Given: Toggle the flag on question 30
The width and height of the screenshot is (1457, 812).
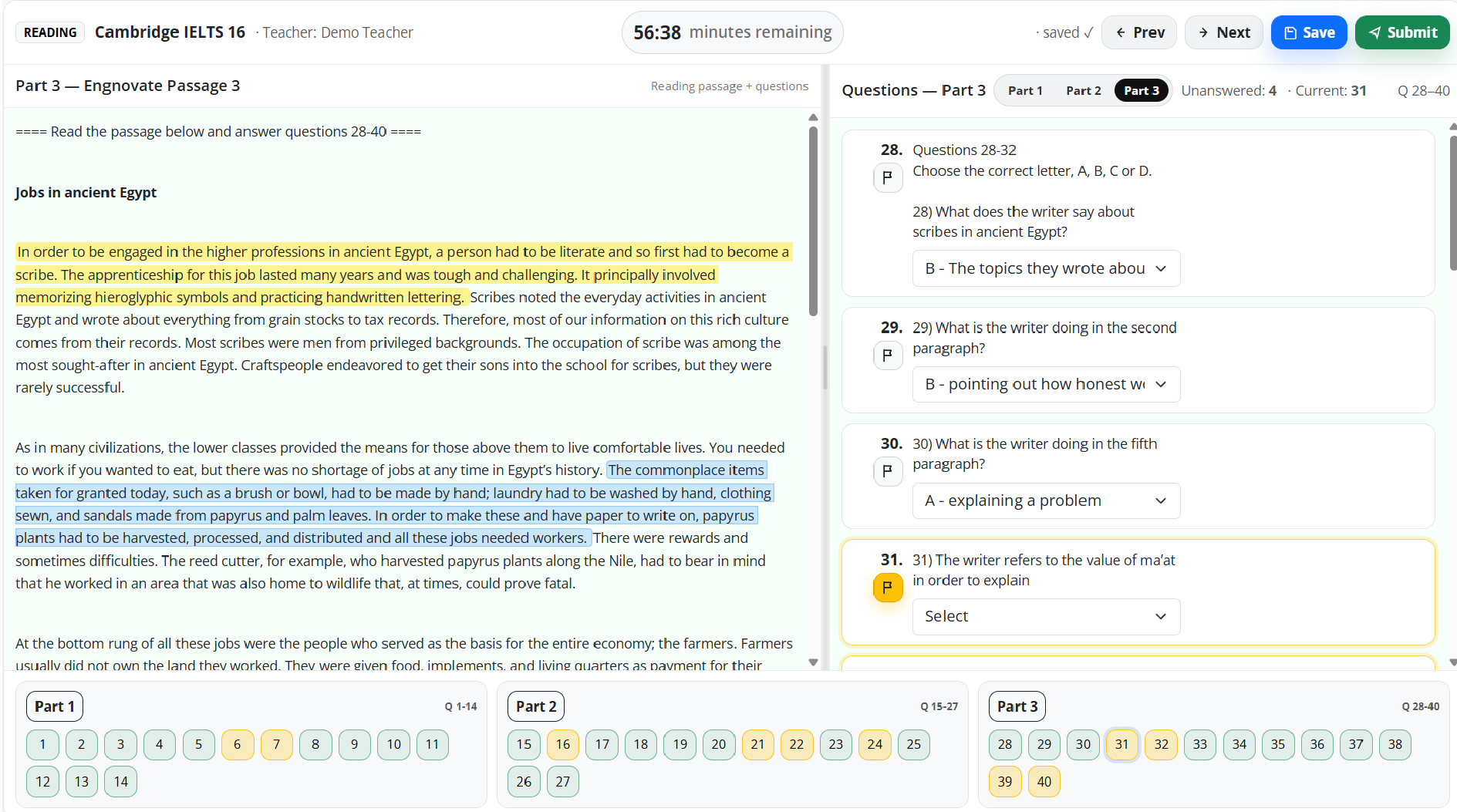Looking at the screenshot, I should click(888, 471).
